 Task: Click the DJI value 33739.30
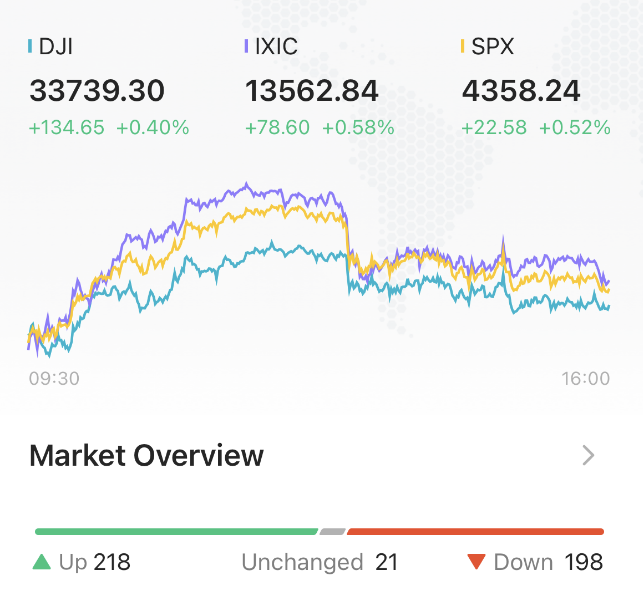[97, 91]
